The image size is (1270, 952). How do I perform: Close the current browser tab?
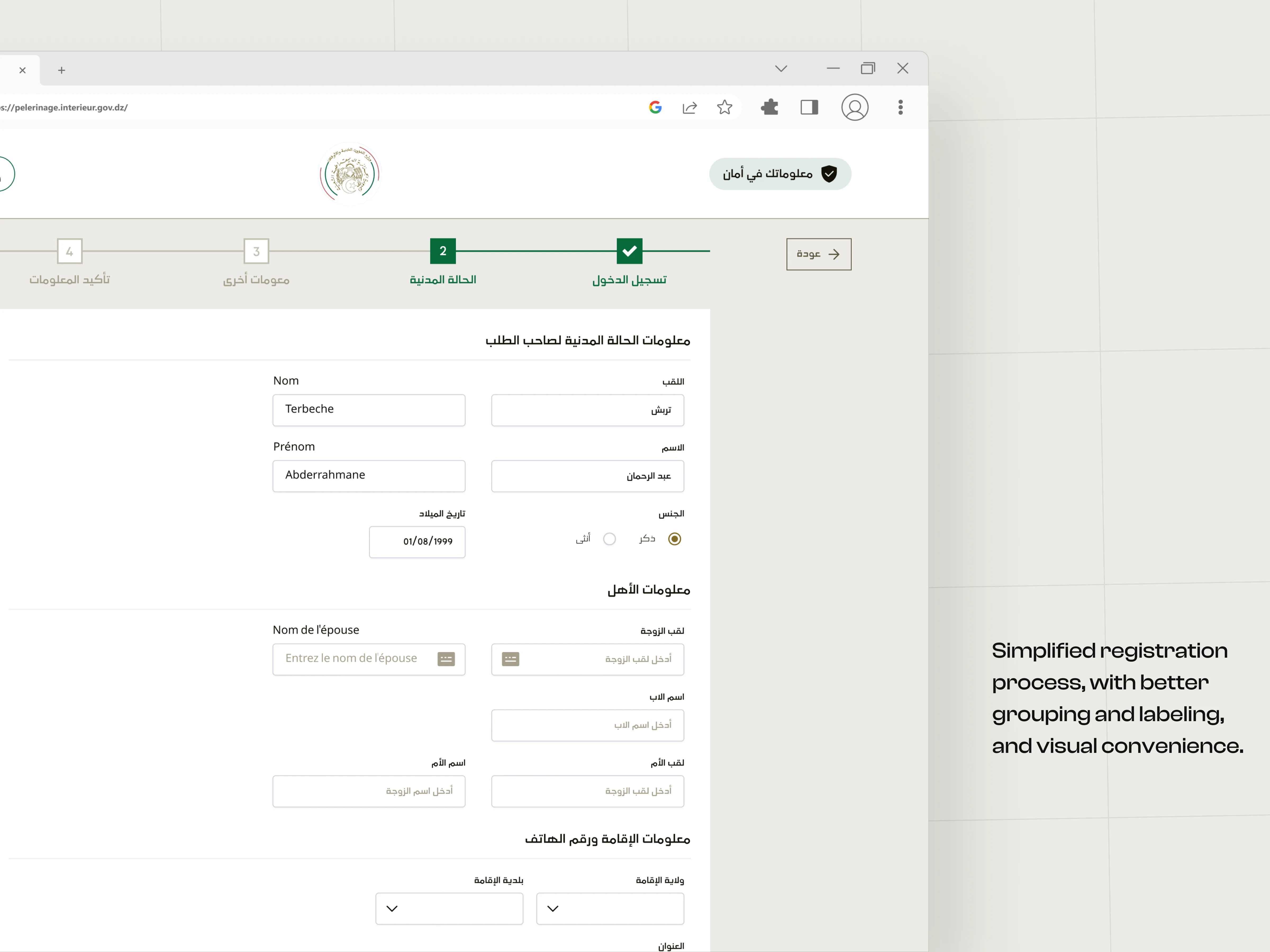[22, 70]
